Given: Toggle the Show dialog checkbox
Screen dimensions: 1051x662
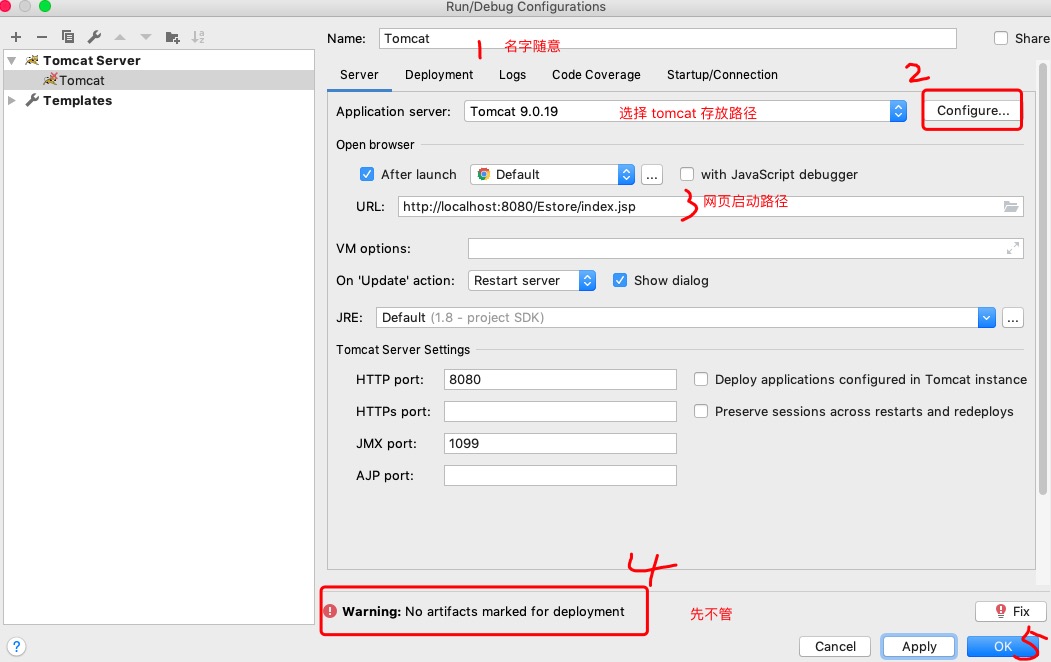Looking at the screenshot, I should [620, 280].
